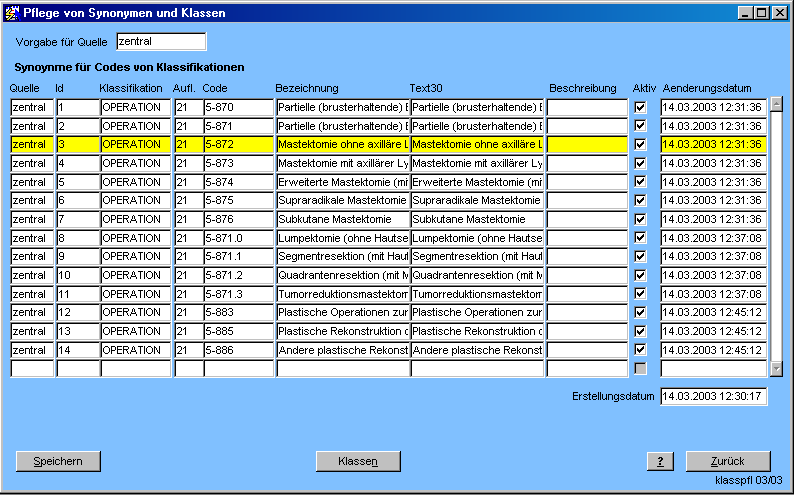Disable Aktiv for row Id 14
Viewport: 794px width, 495px height.
[640, 350]
